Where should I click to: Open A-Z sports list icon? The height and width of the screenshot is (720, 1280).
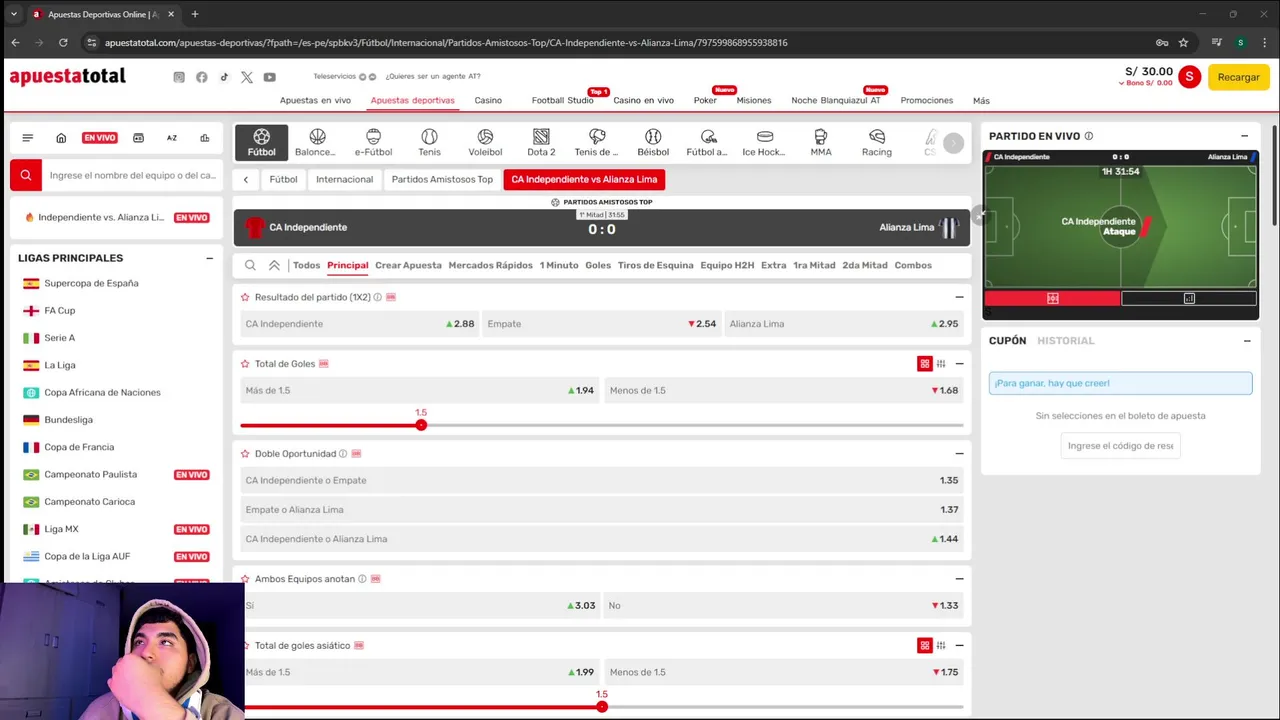pyautogui.click(x=172, y=138)
